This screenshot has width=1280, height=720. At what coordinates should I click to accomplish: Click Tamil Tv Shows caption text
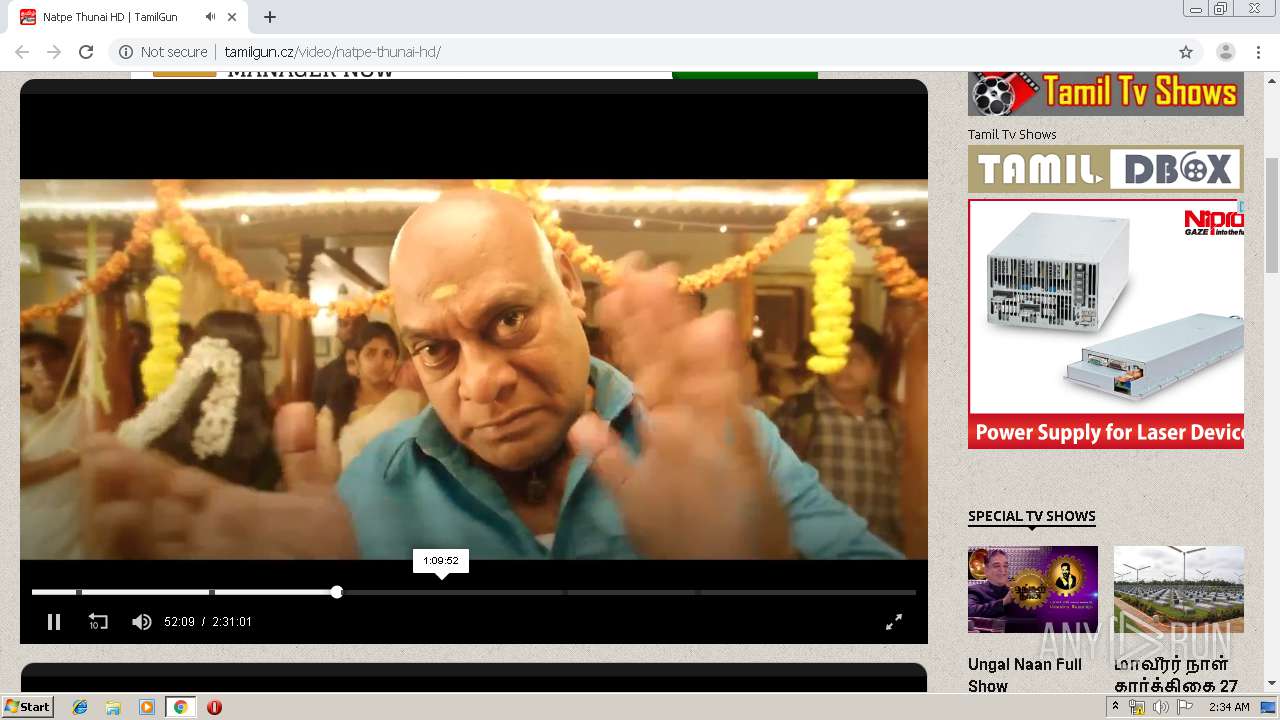1012,134
